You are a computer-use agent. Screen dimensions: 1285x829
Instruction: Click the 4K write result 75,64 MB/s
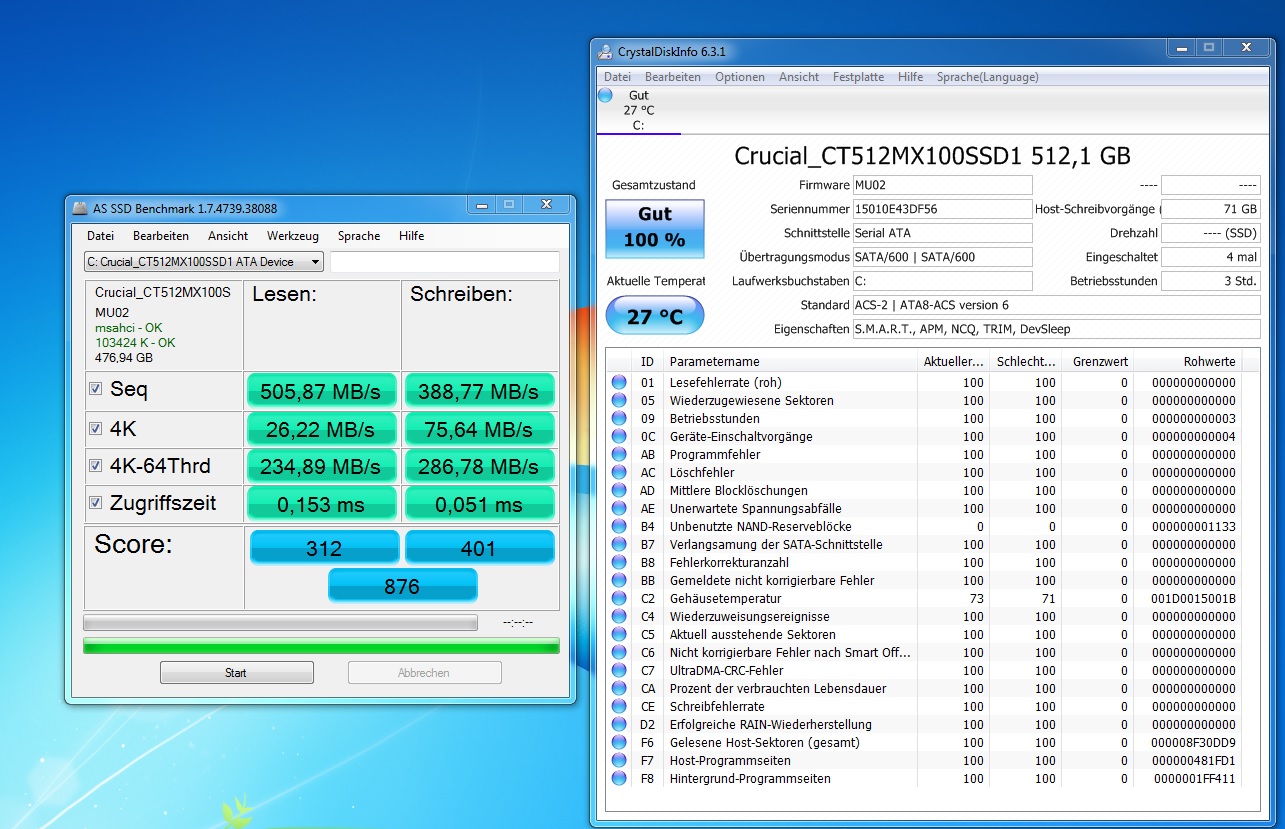[480, 429]
